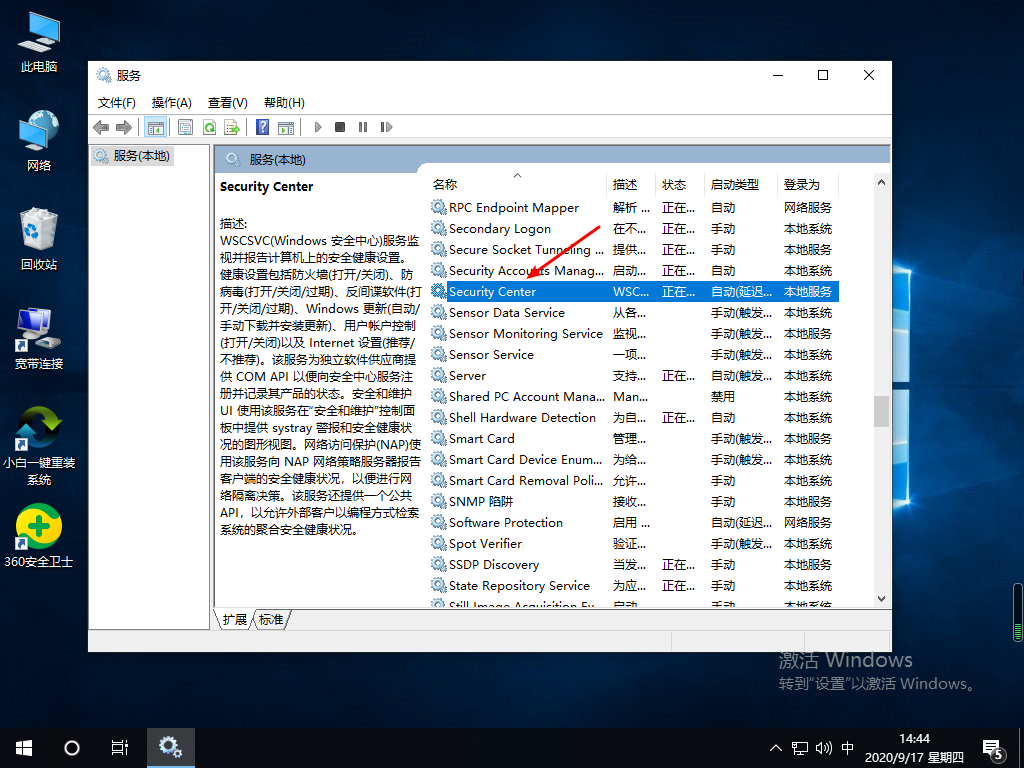
Task: Select the Smart Card service row
Action: tap(482, 439)
